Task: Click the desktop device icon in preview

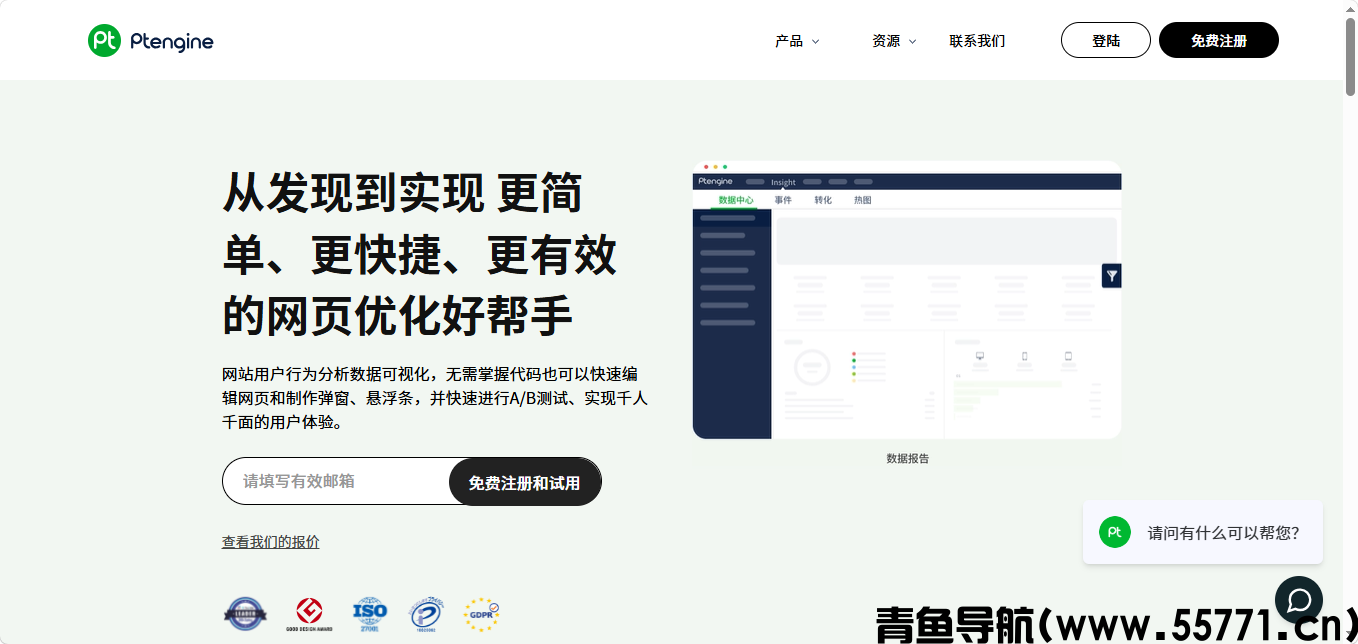Action: pyautogui.click(x=980, y=356)
